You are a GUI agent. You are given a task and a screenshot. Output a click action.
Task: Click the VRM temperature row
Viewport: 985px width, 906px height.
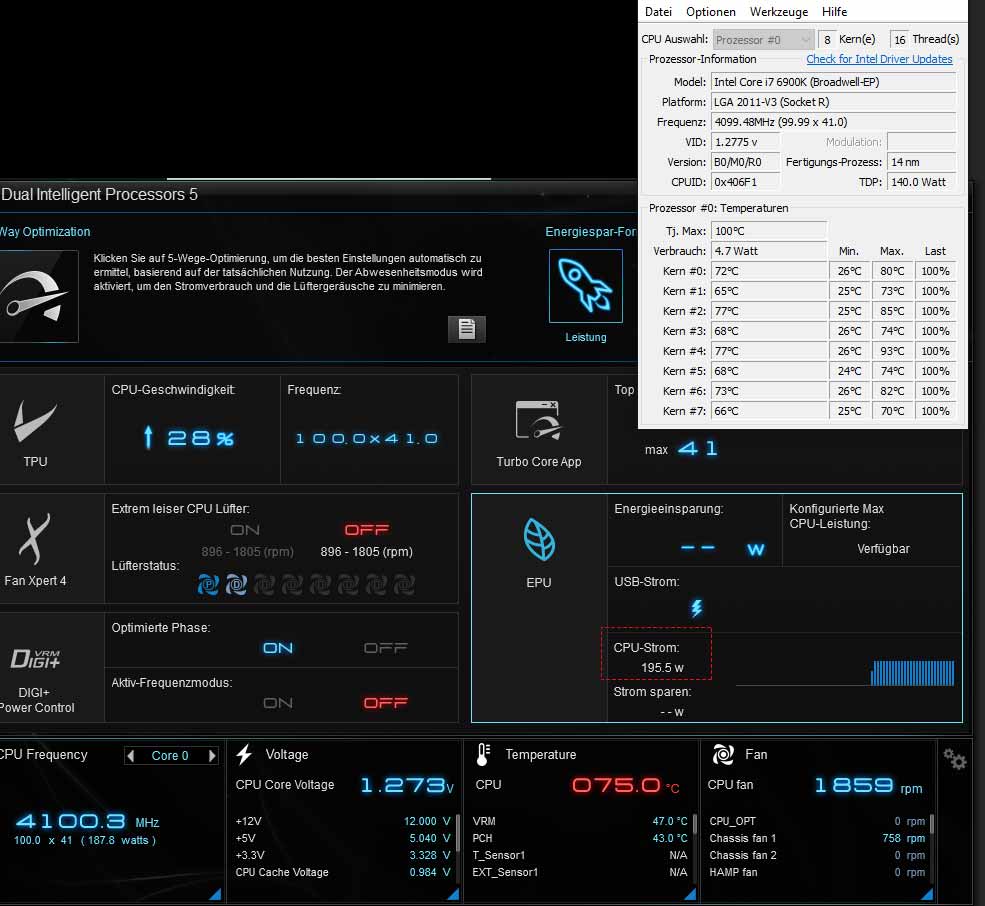click(x=580, y=821)
